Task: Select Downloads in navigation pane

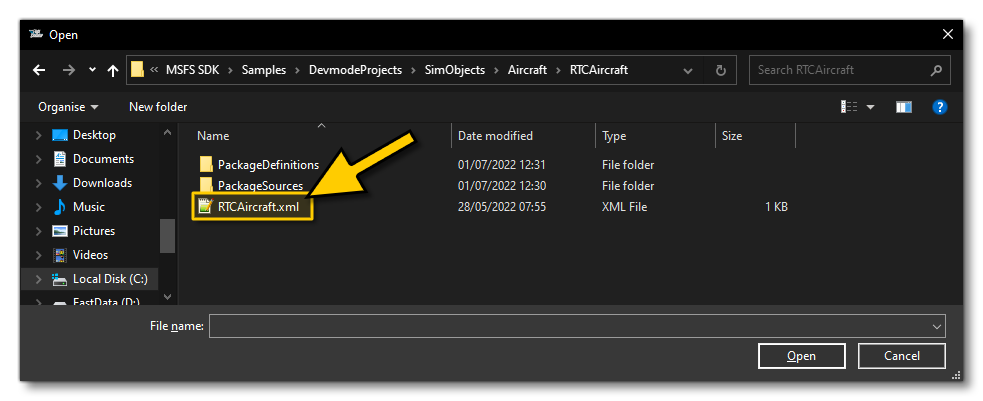Action: pos(102,183)
